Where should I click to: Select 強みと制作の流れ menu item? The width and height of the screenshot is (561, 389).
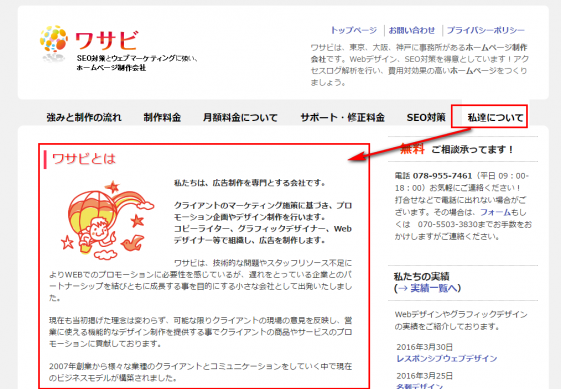click(x=84, y=117)
